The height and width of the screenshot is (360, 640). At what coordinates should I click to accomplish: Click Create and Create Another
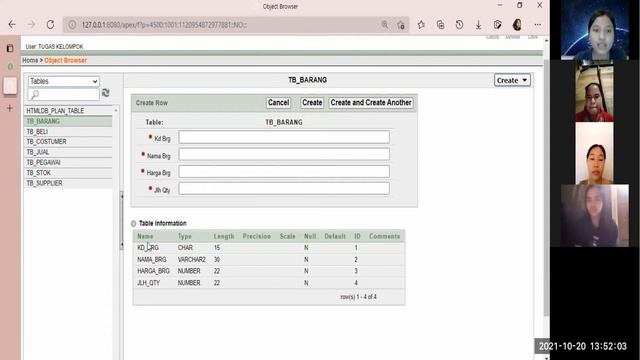click(x=371, y=103)
